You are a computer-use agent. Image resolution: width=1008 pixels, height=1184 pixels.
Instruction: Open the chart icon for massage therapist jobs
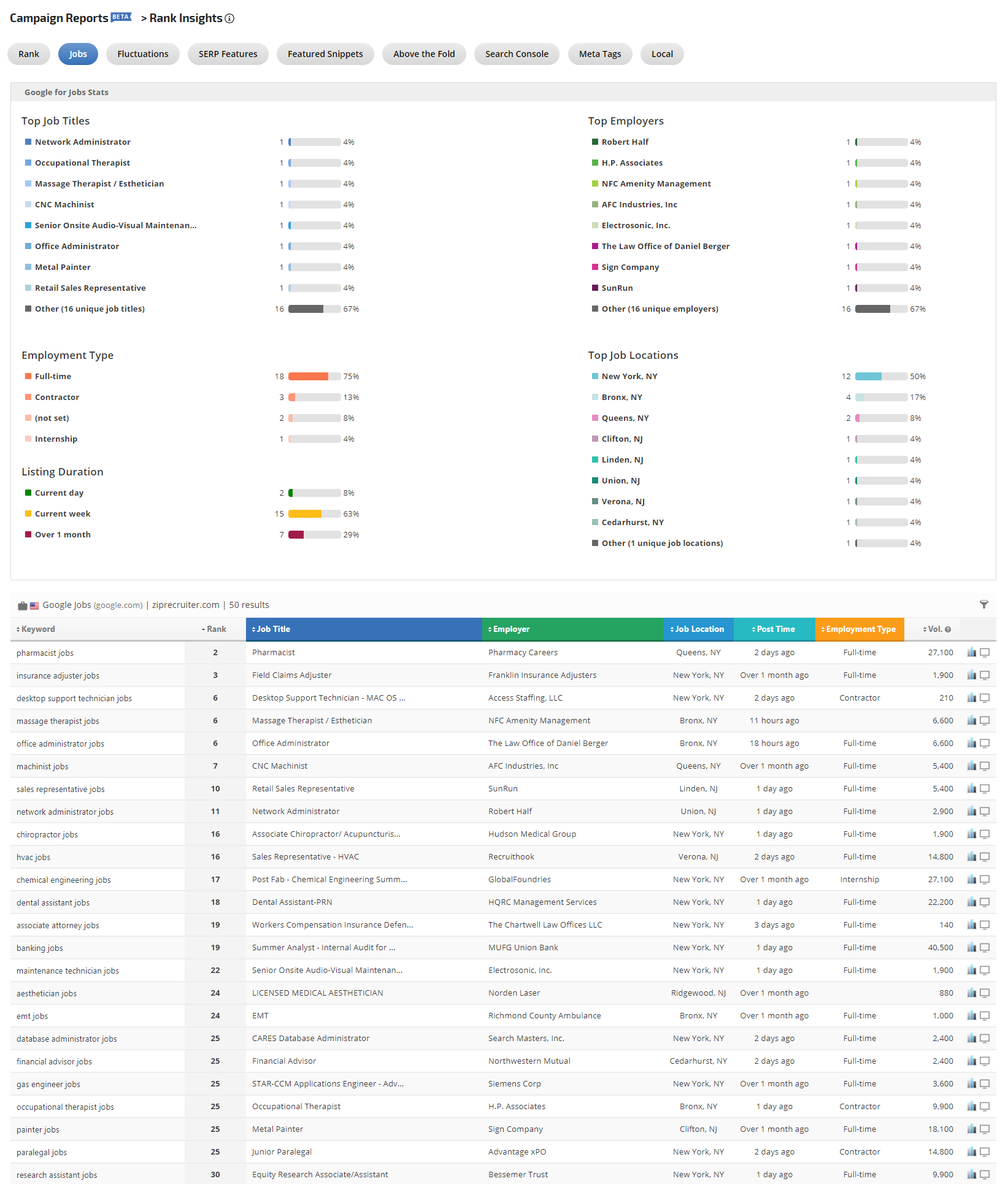(972, 720)
